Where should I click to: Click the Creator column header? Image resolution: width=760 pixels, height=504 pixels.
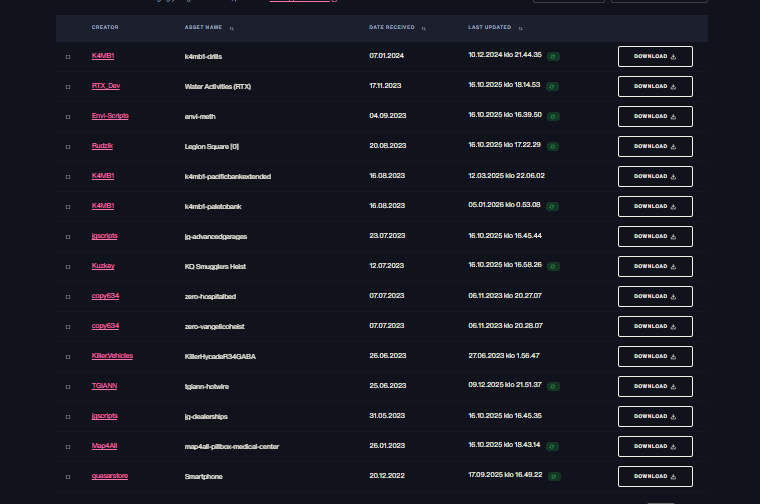click(105, 28)
